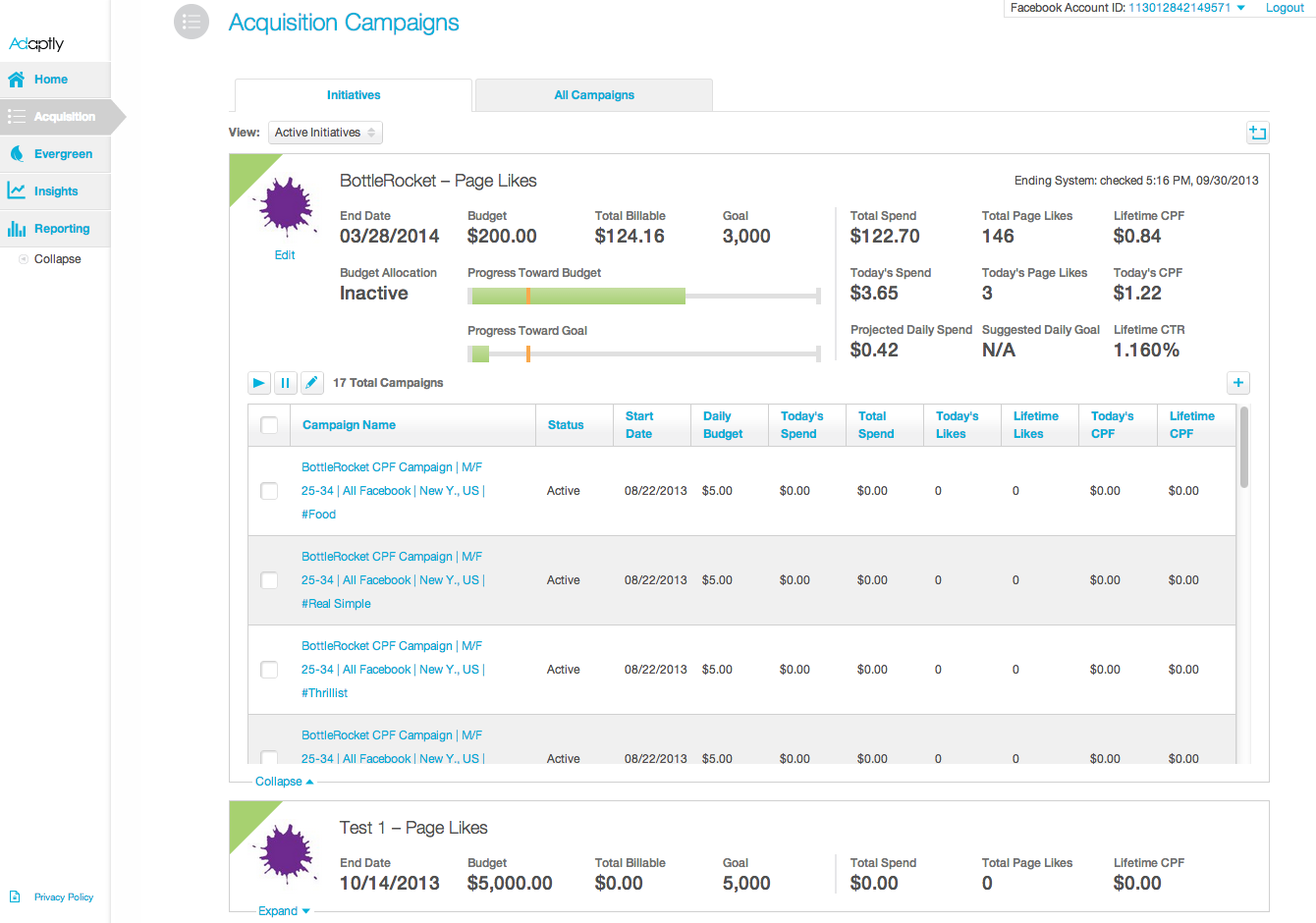Open the Active Initiatives view dropdown

click(325, 133)
